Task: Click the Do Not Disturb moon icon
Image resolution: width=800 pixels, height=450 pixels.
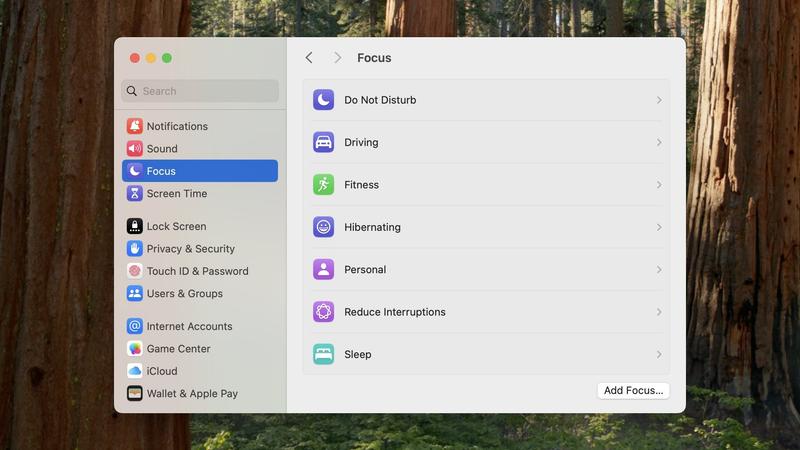Action: 323,100
